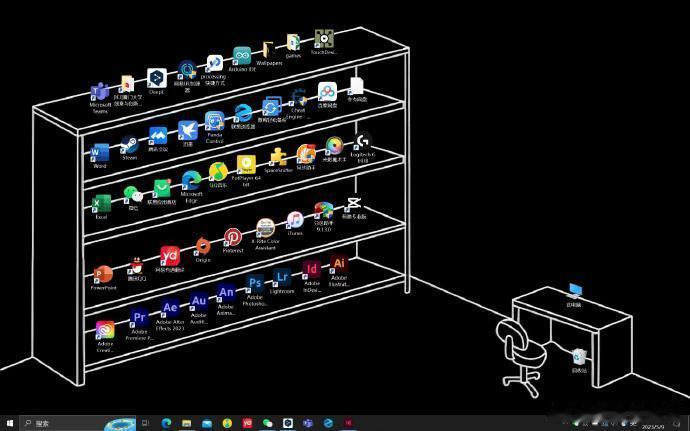
Task: Open the Microsoft Teams desktop shortcut
Action: pyautogui.click(x=100, y=92)
